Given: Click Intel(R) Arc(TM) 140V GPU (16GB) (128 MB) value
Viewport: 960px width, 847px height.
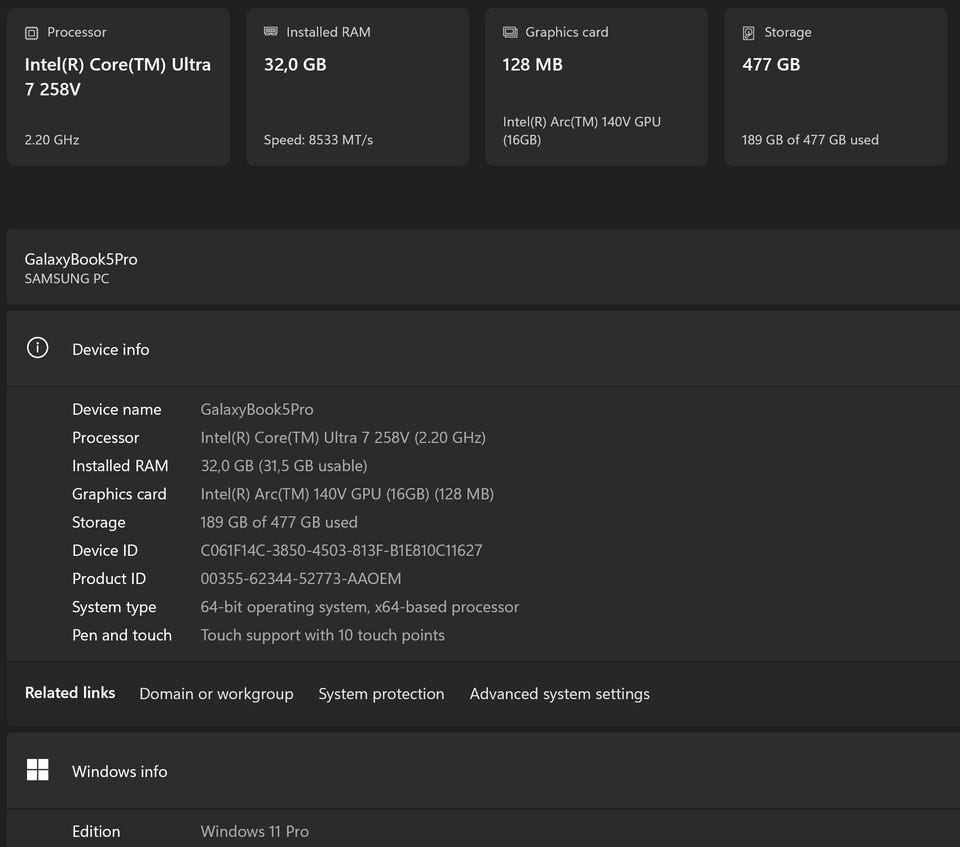Looking at the screenshot, I should coord(347,494).
